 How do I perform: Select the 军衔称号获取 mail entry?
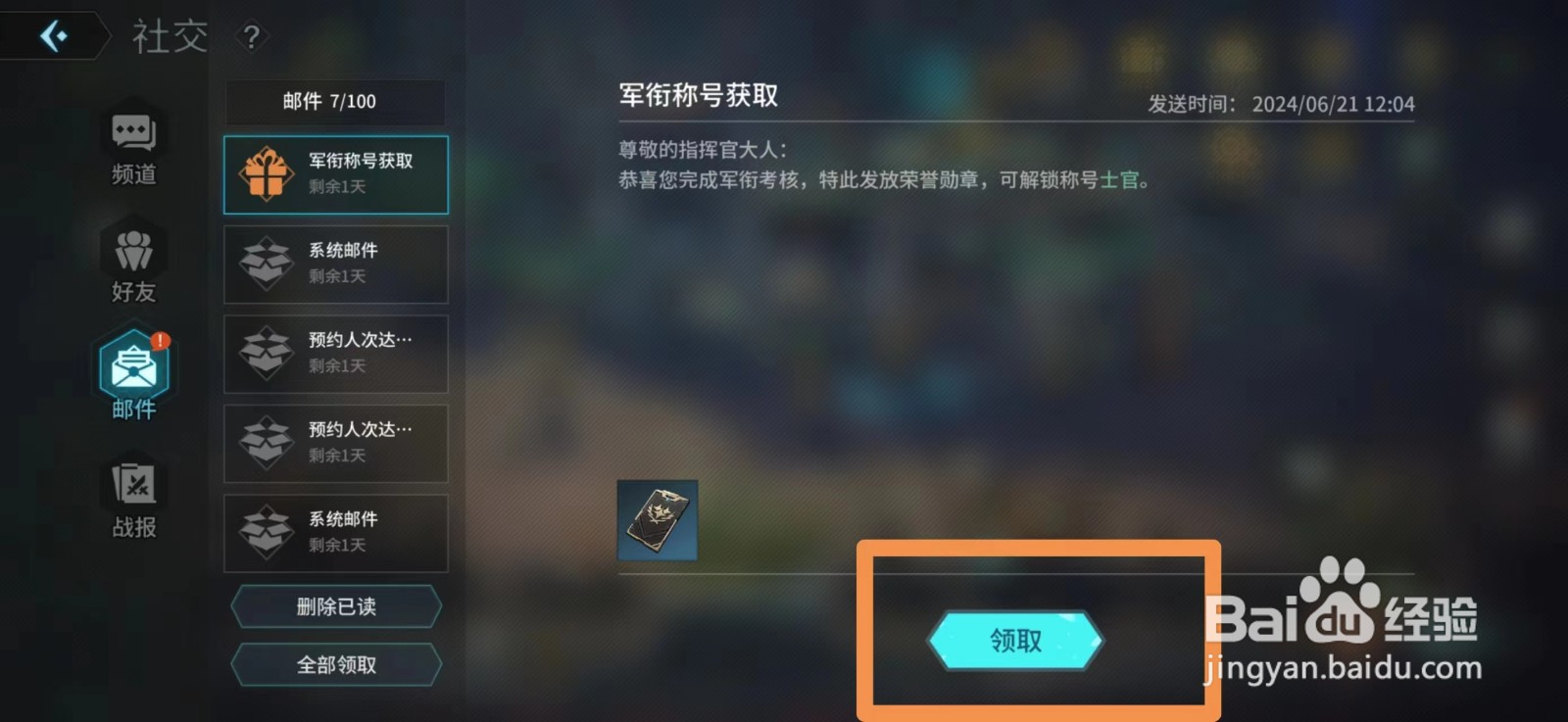point(336,174)
